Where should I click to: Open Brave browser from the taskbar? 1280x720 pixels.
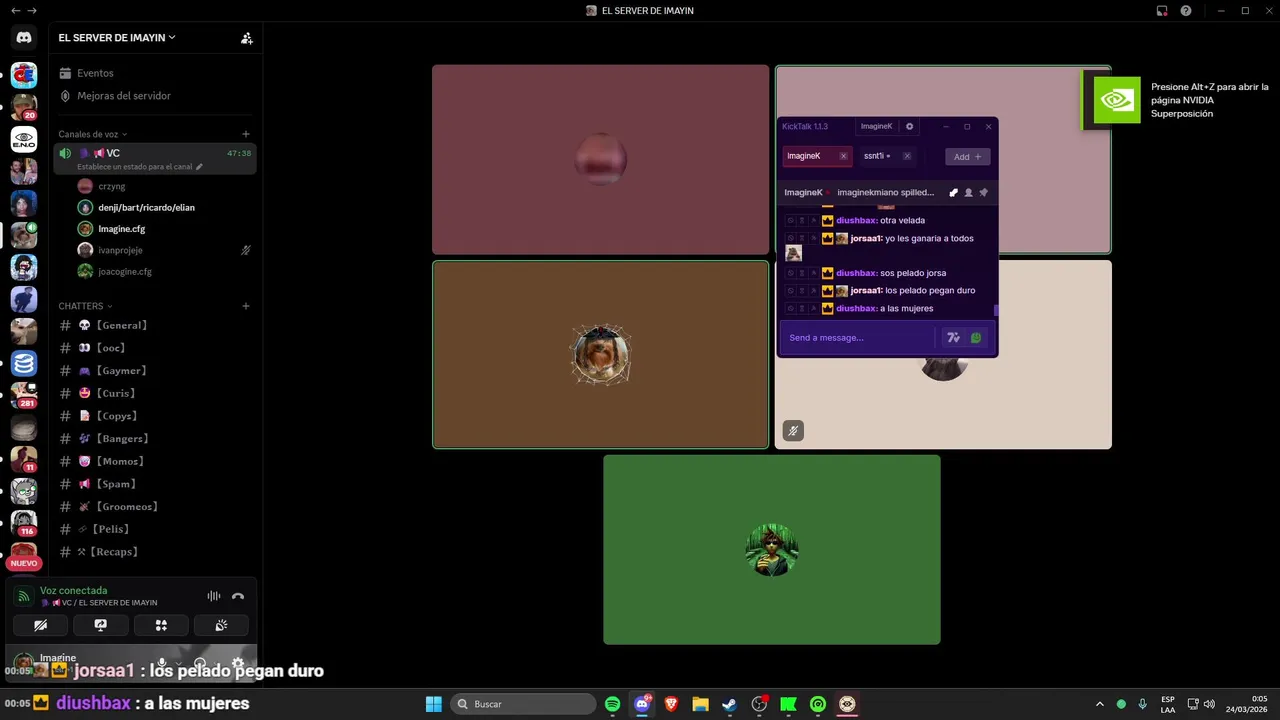coord(671,704)
